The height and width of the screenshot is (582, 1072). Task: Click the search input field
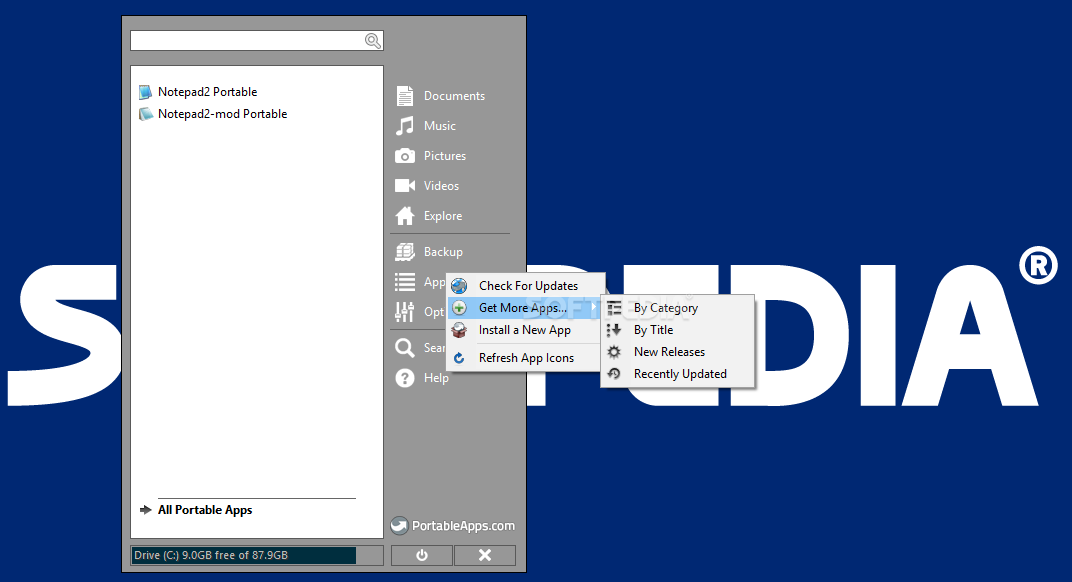(x=256, y=40)
